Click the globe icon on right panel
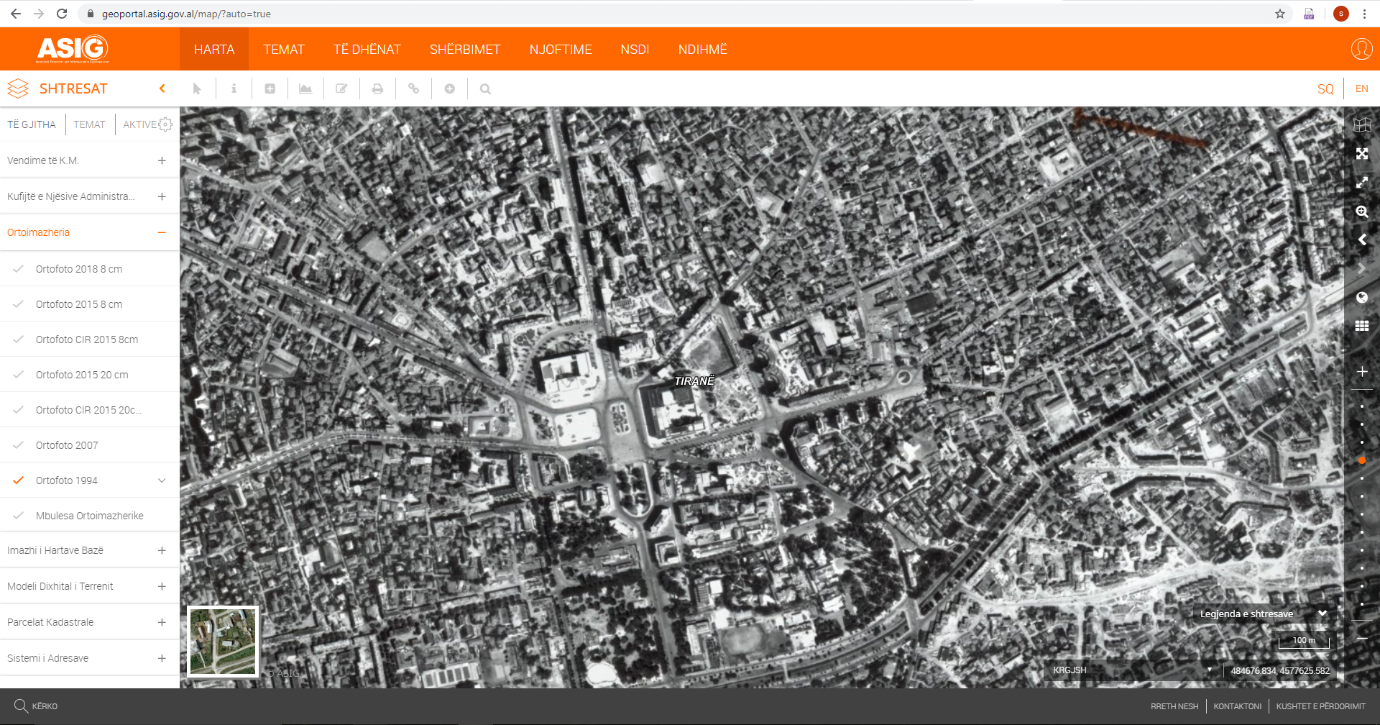Viewport: 1380px width, 725px height. (1361, 298)
